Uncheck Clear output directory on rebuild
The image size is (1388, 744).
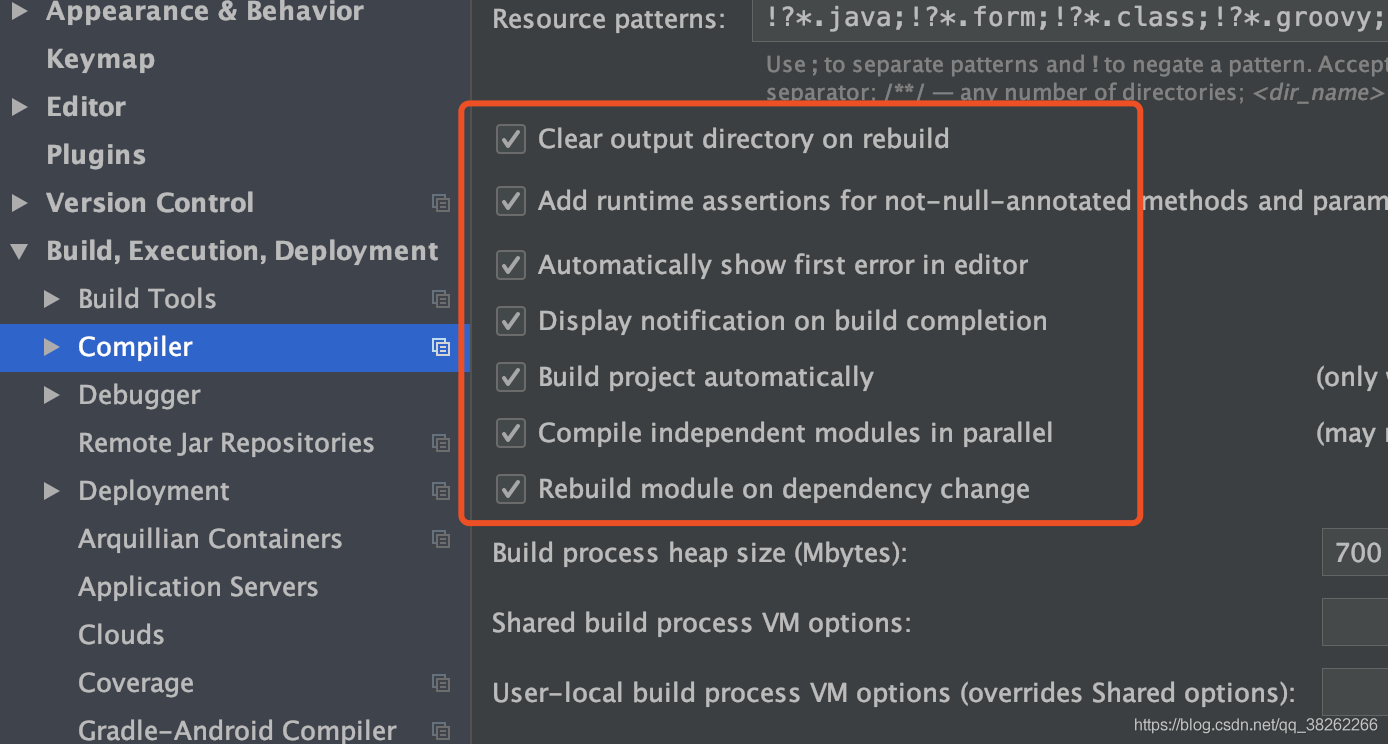click(x=511, y=139)
